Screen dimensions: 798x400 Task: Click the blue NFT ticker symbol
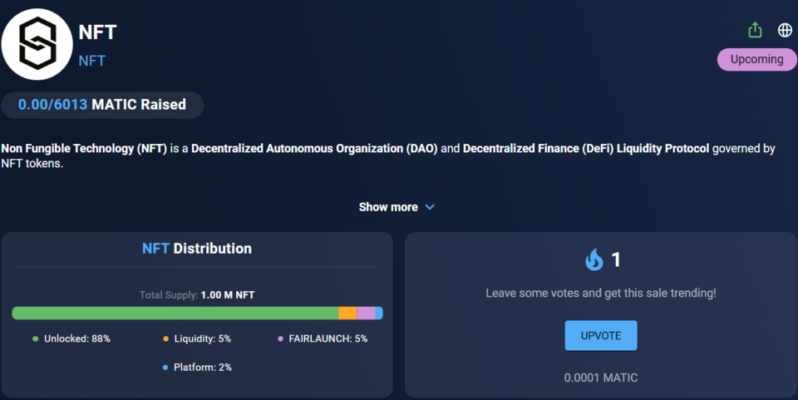tap(92, 60)
